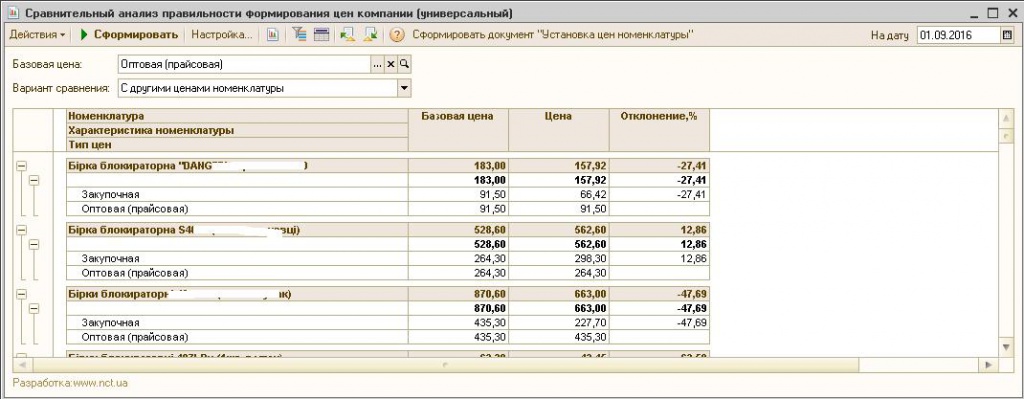
Task: Click the Базовая цена input field
Action: tap(244, 64)
